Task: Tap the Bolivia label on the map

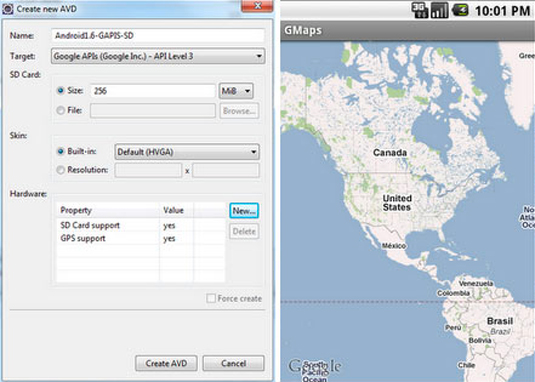Action: tap(480, 340)
